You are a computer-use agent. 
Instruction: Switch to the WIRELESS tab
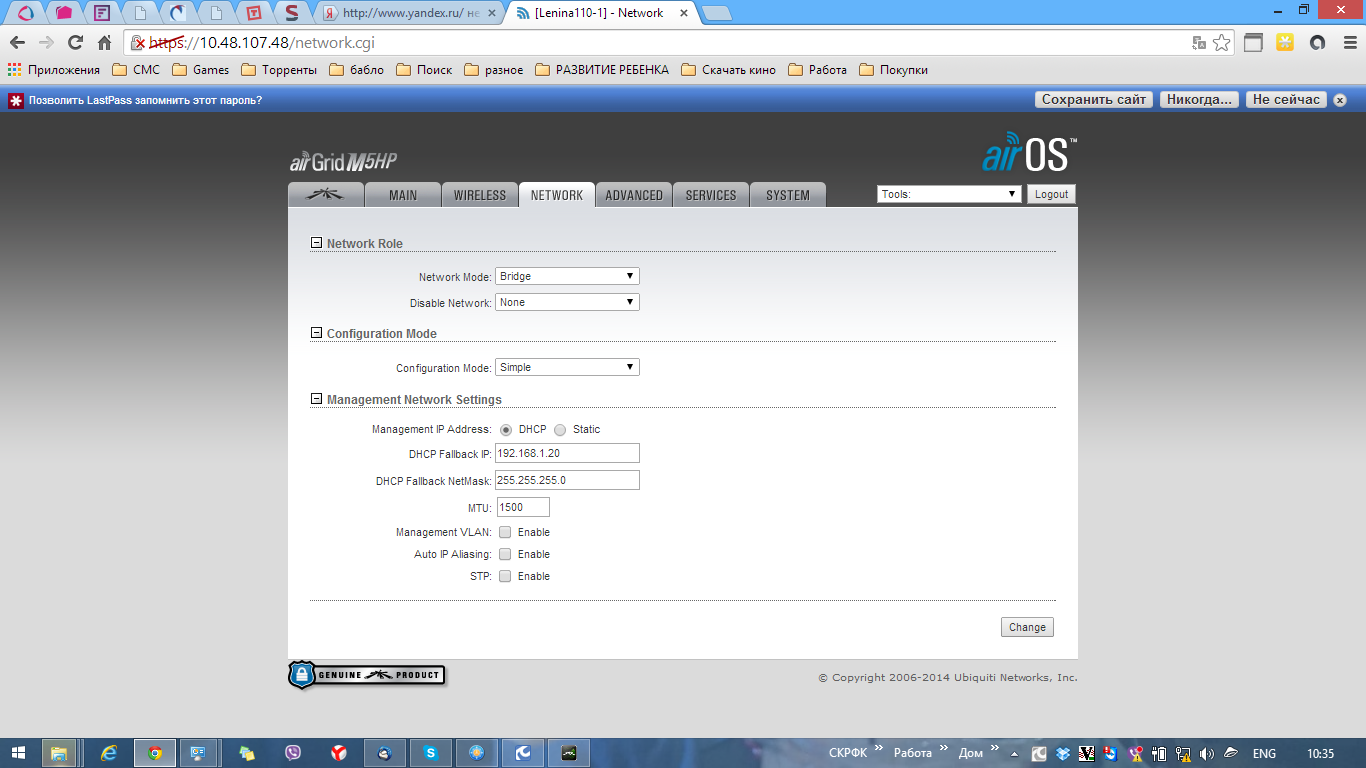point(479,195)
